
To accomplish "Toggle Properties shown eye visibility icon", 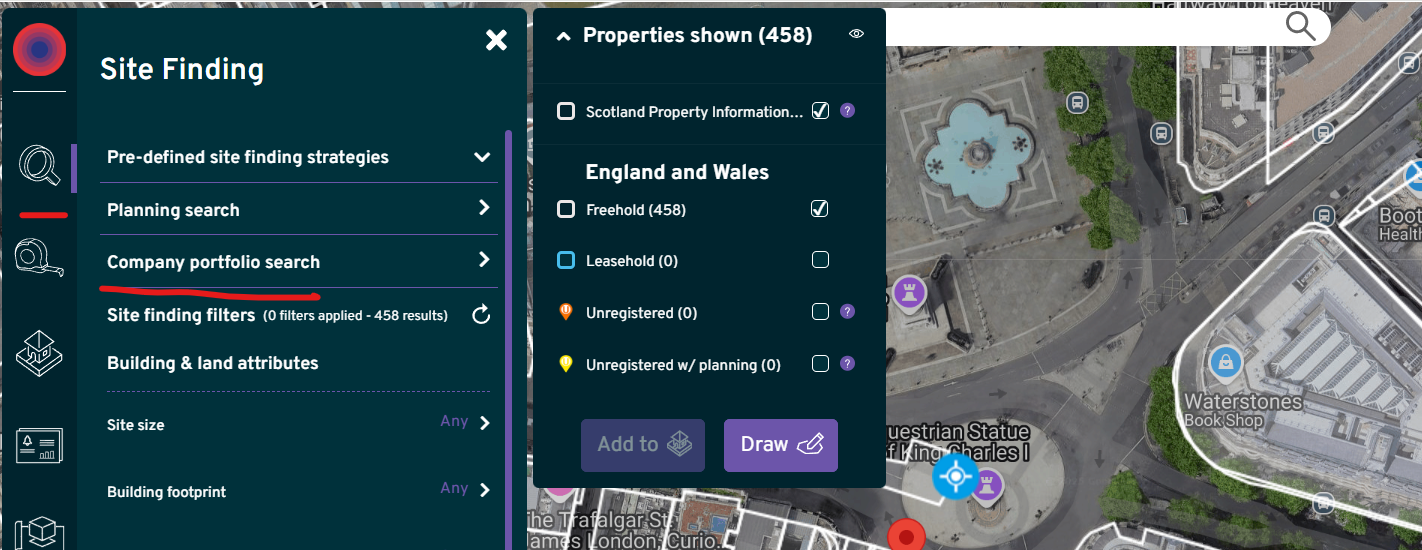I will 856,34.
